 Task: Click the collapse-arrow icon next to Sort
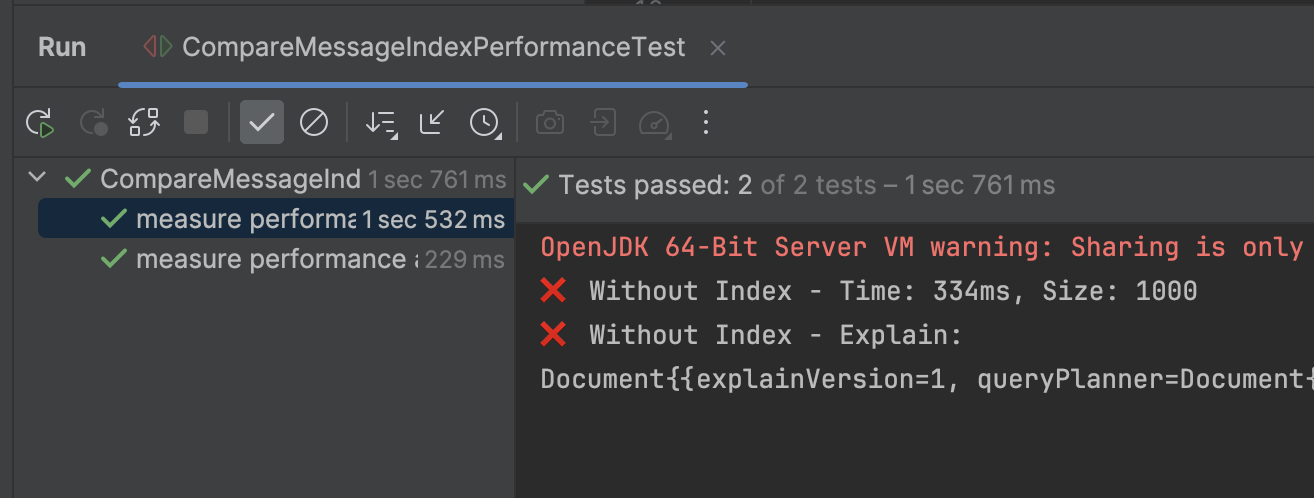coord(432,123)
